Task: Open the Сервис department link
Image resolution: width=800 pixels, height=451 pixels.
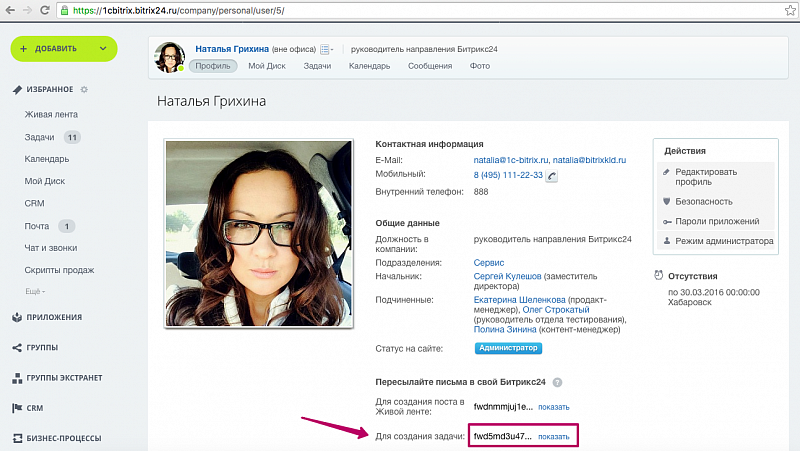Action: (489, 263)
